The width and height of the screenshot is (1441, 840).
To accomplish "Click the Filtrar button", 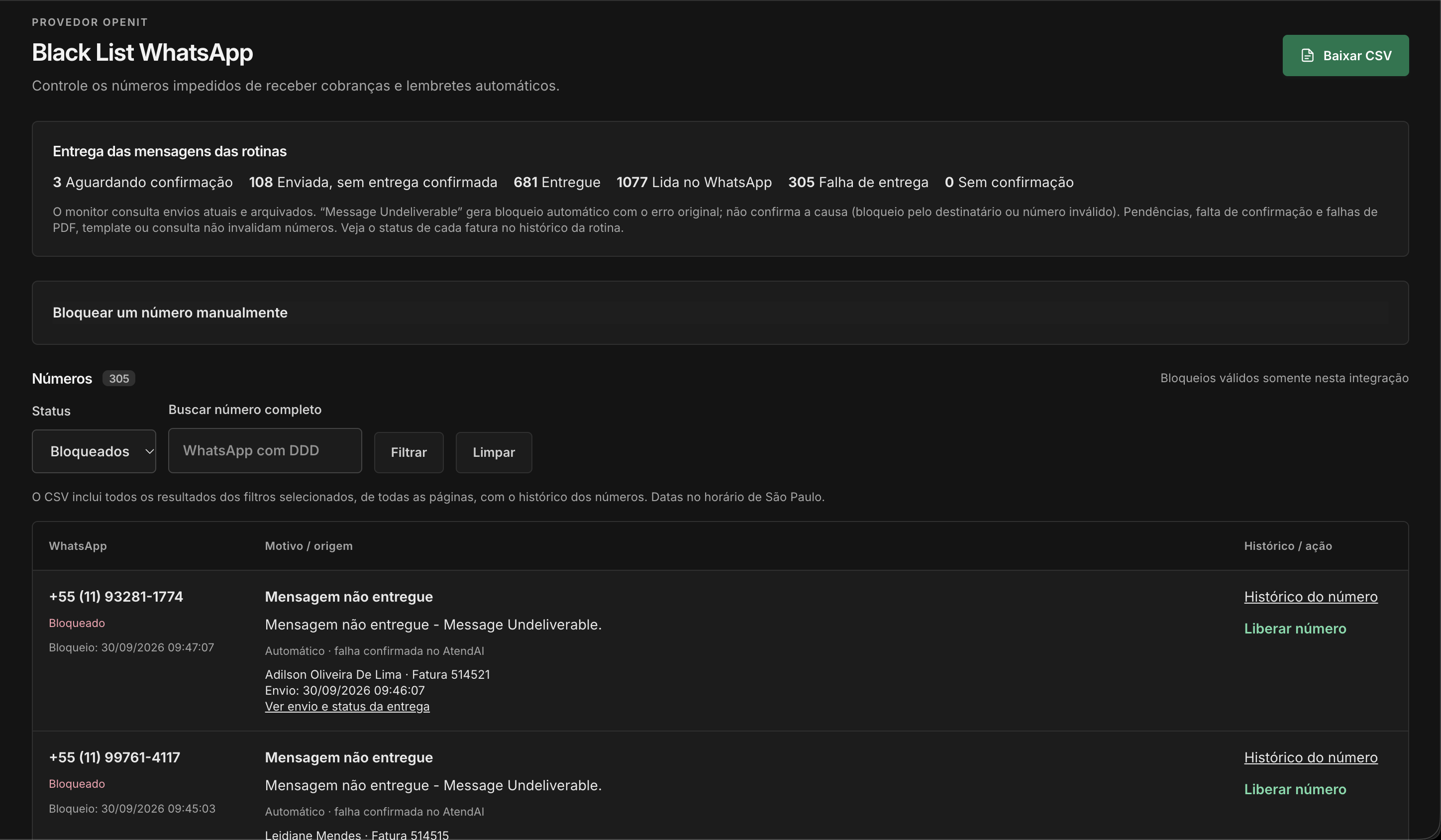I will tap(409, 452).
